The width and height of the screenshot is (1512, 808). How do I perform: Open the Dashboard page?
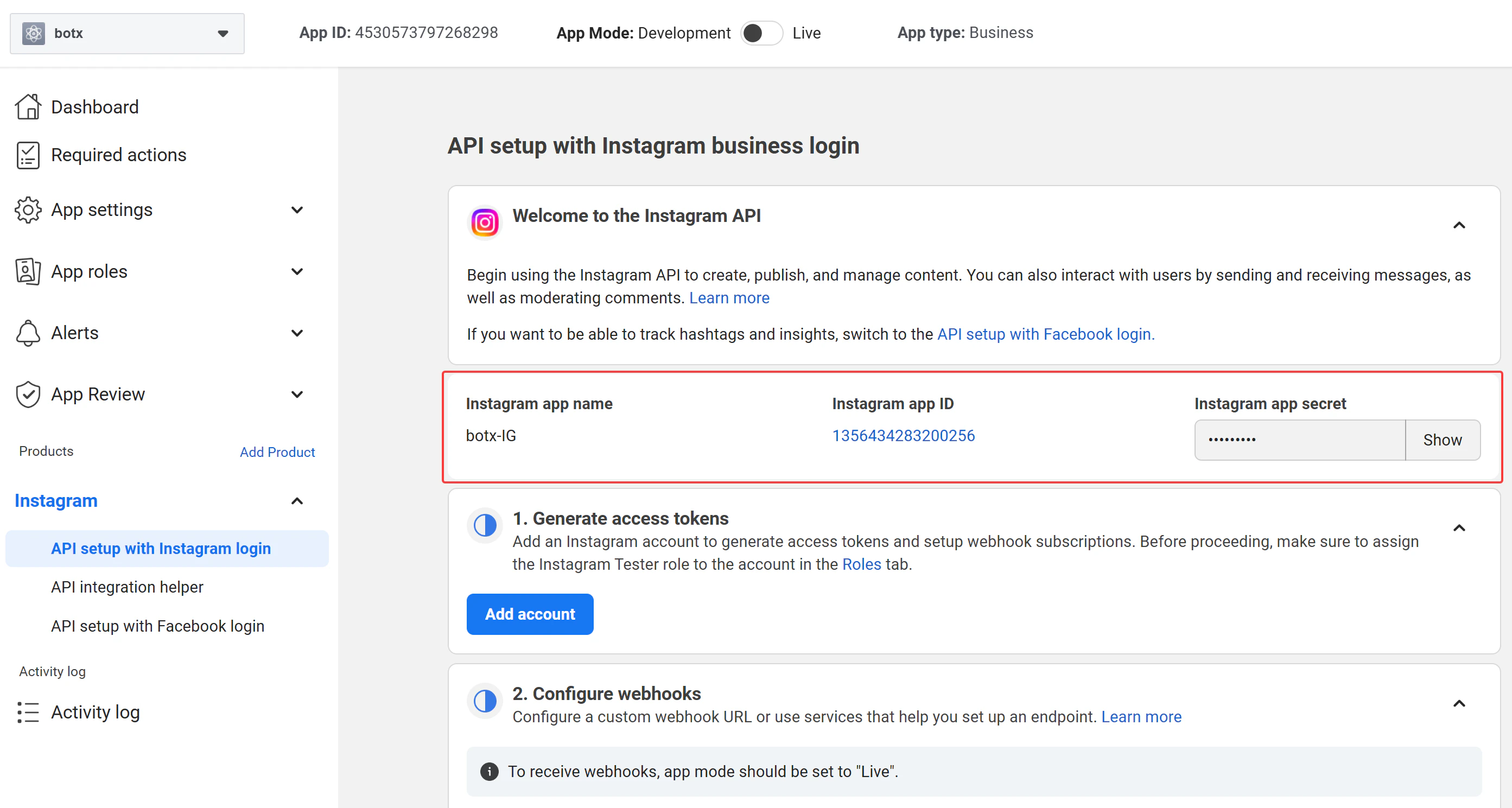(95, 107)
